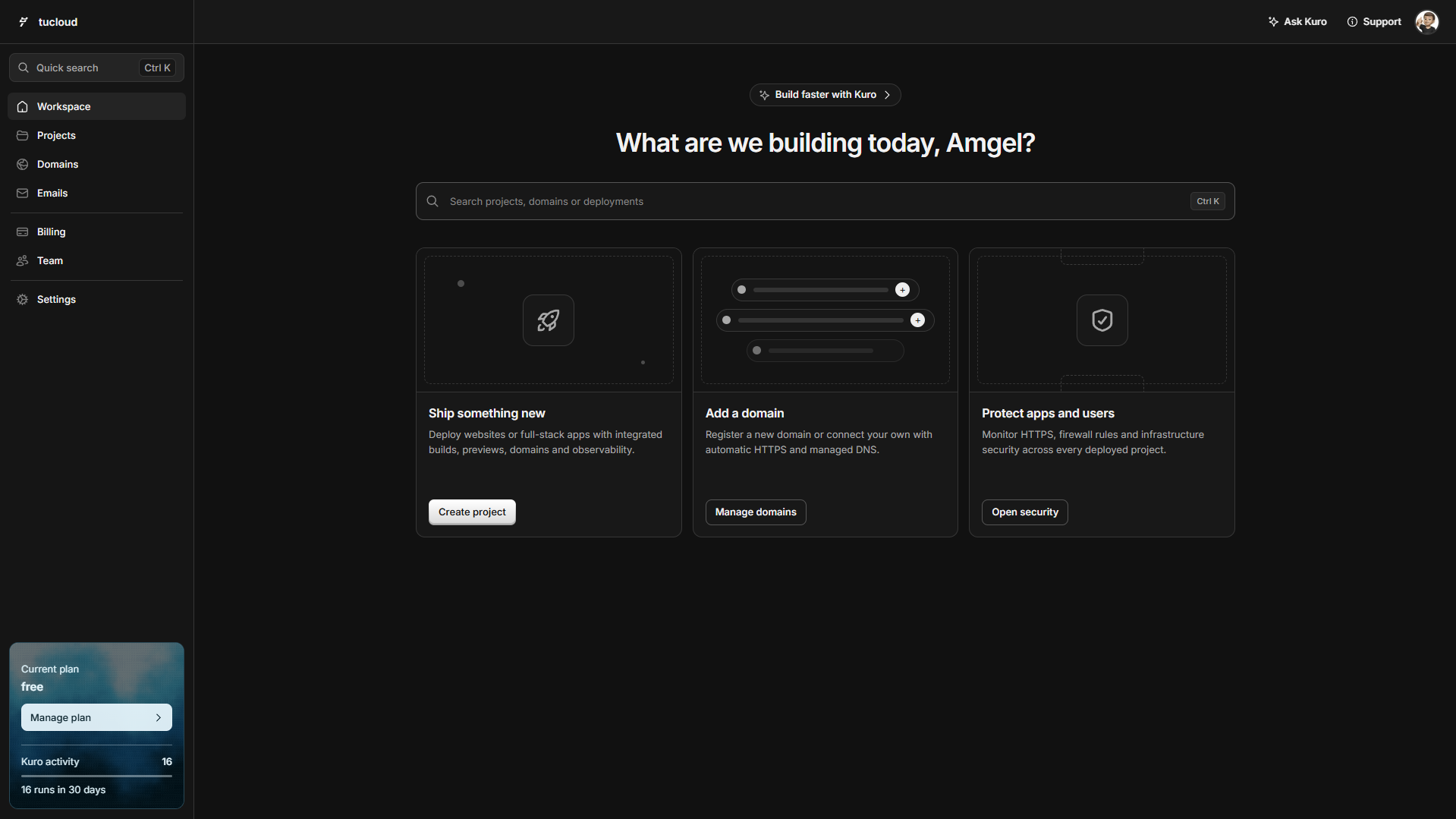Focus the Search projects, domains or deployments field
The height and width of the screenshot is (819, 1456).
point(825,201)
